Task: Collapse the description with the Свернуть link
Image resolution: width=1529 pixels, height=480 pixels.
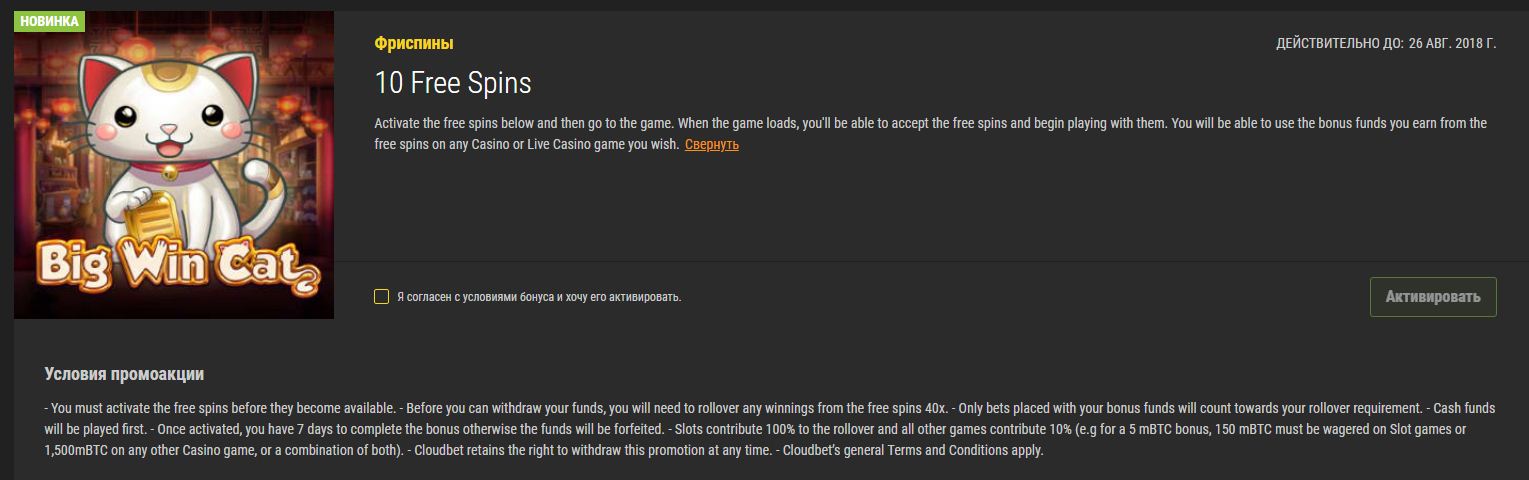Action: pos(711,145)
